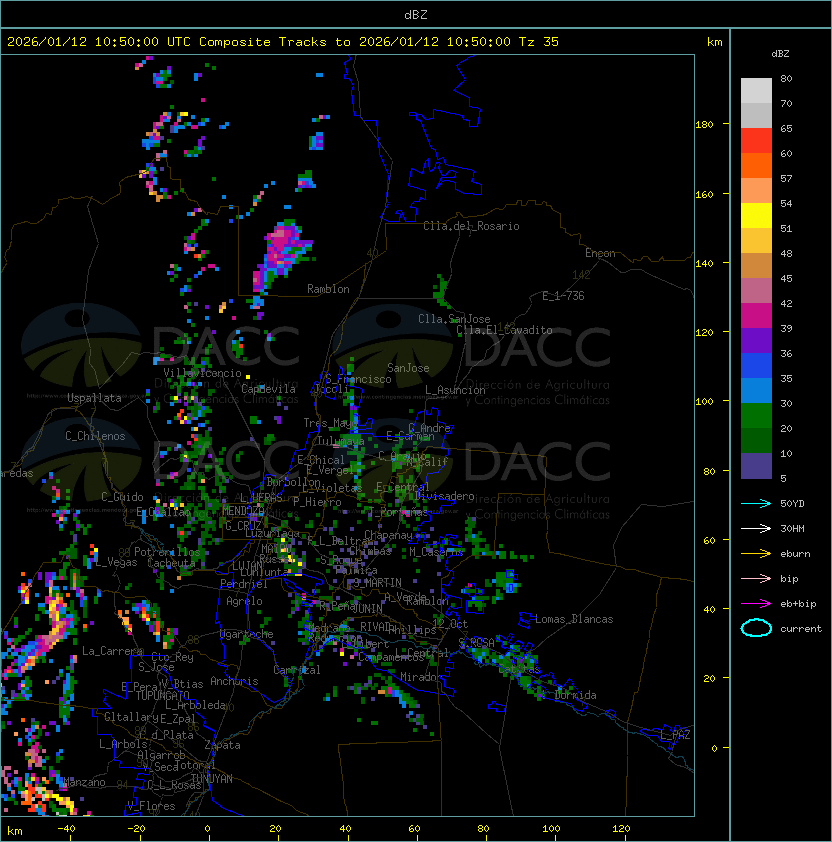Click the magenta eb+bip arrow icon
The height and width of the screenshot is (842, 832).
pos(756,604)
